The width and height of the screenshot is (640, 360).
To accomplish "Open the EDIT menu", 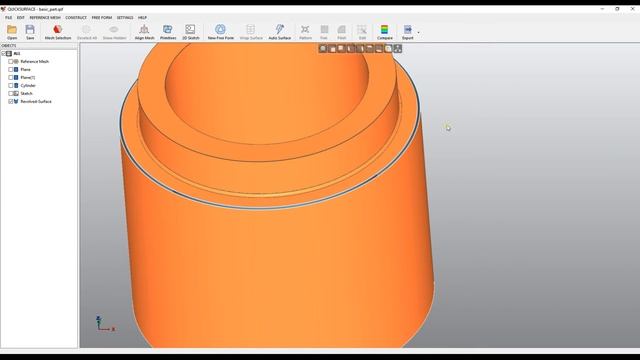I will click(x=20, y=18).
